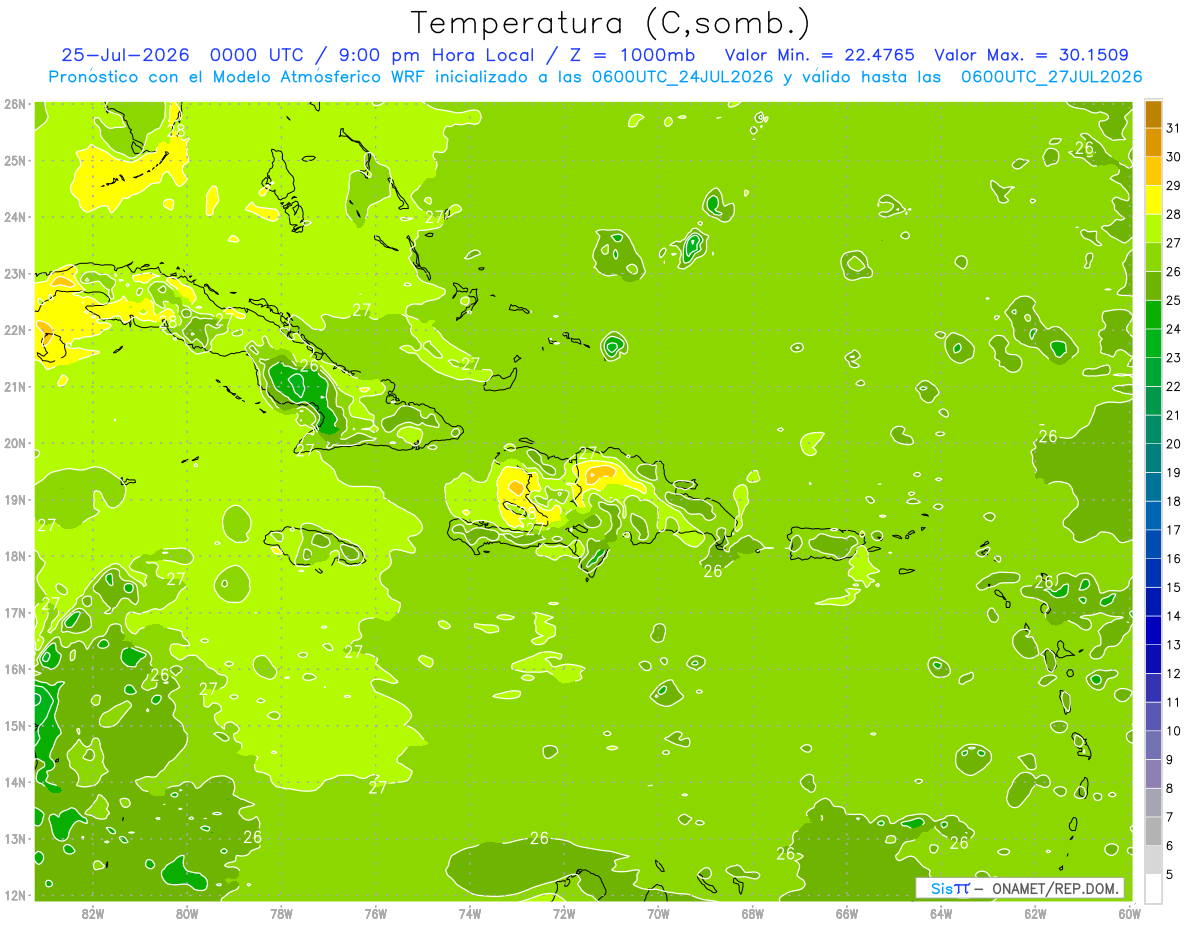
Task: Click the "19N" latitude axis label
Action: 15,500
